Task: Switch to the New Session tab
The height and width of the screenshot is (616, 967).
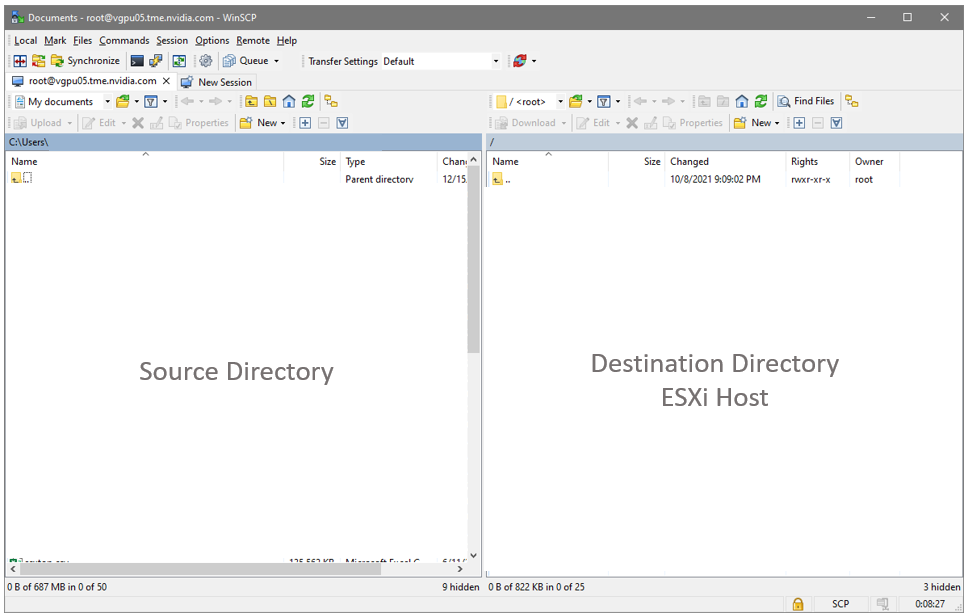Action: (x=217, y=82)
